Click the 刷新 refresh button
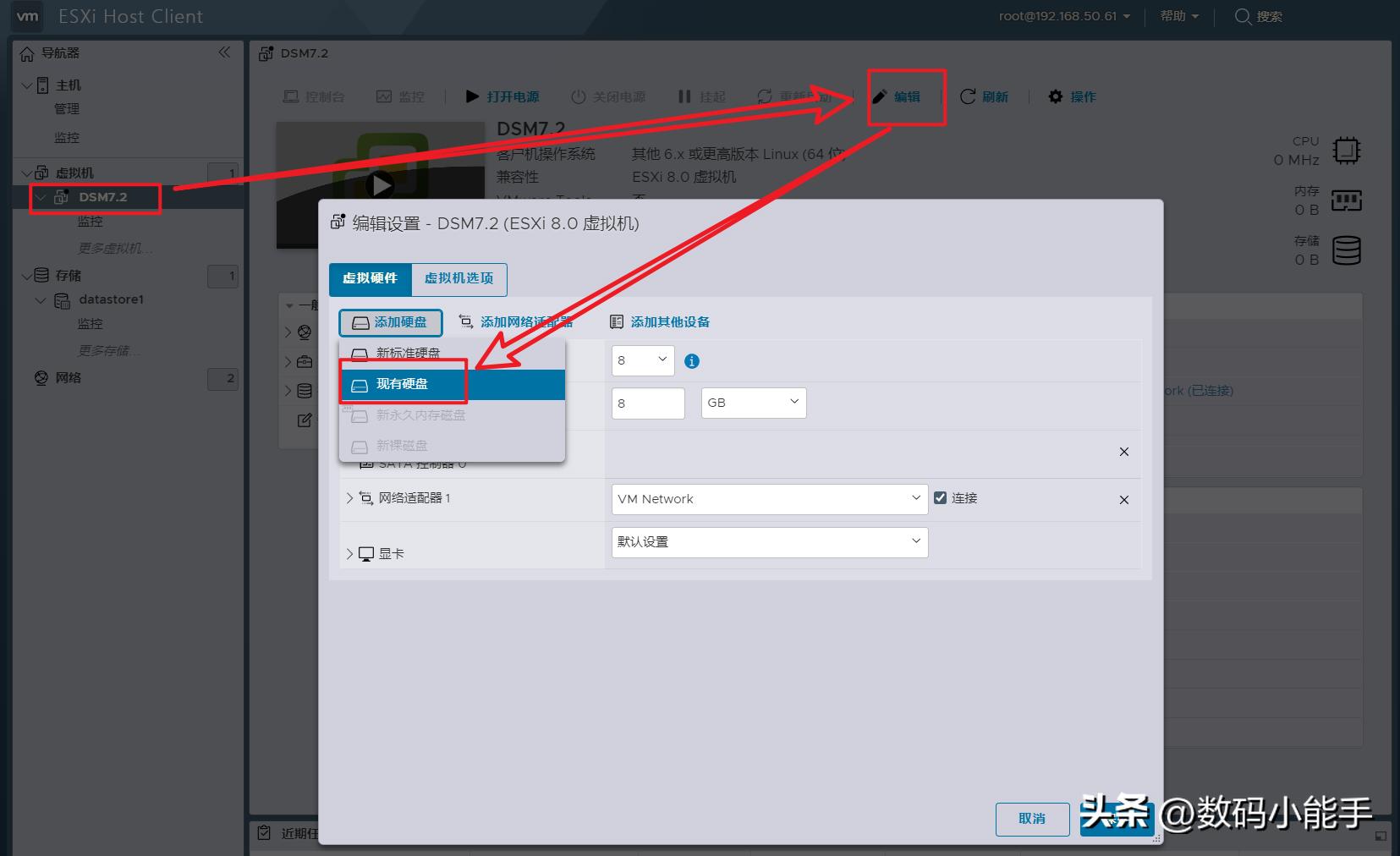The image size is (1400, 856). coord(985,97)
